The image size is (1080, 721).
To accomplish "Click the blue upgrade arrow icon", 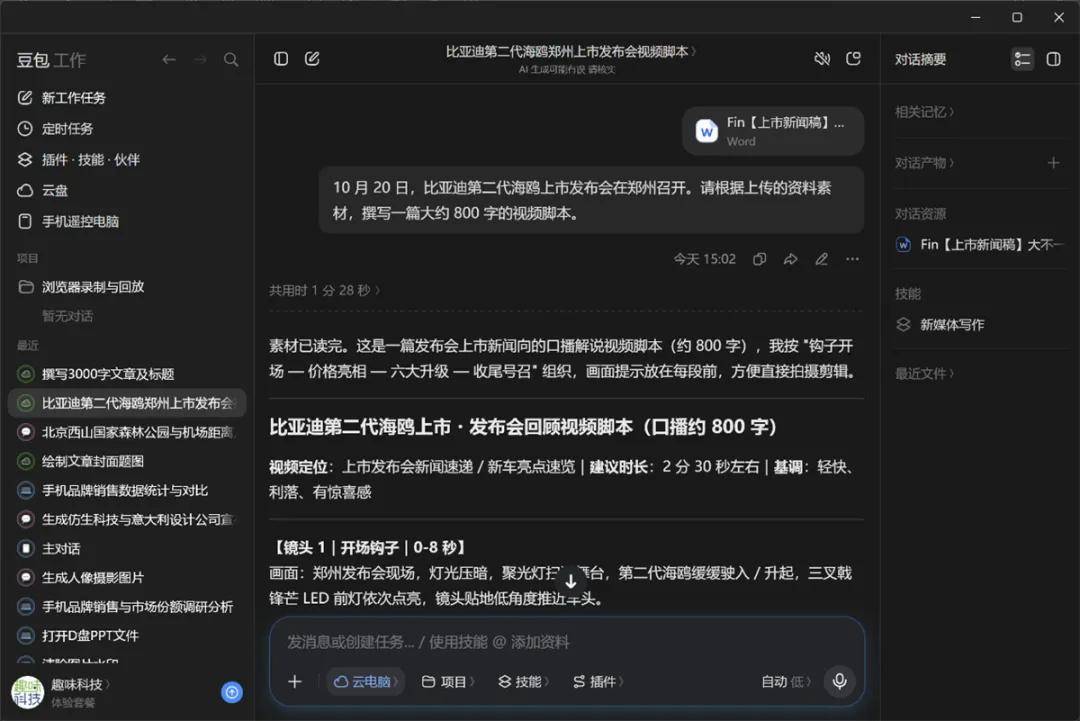I will point(232,691).
